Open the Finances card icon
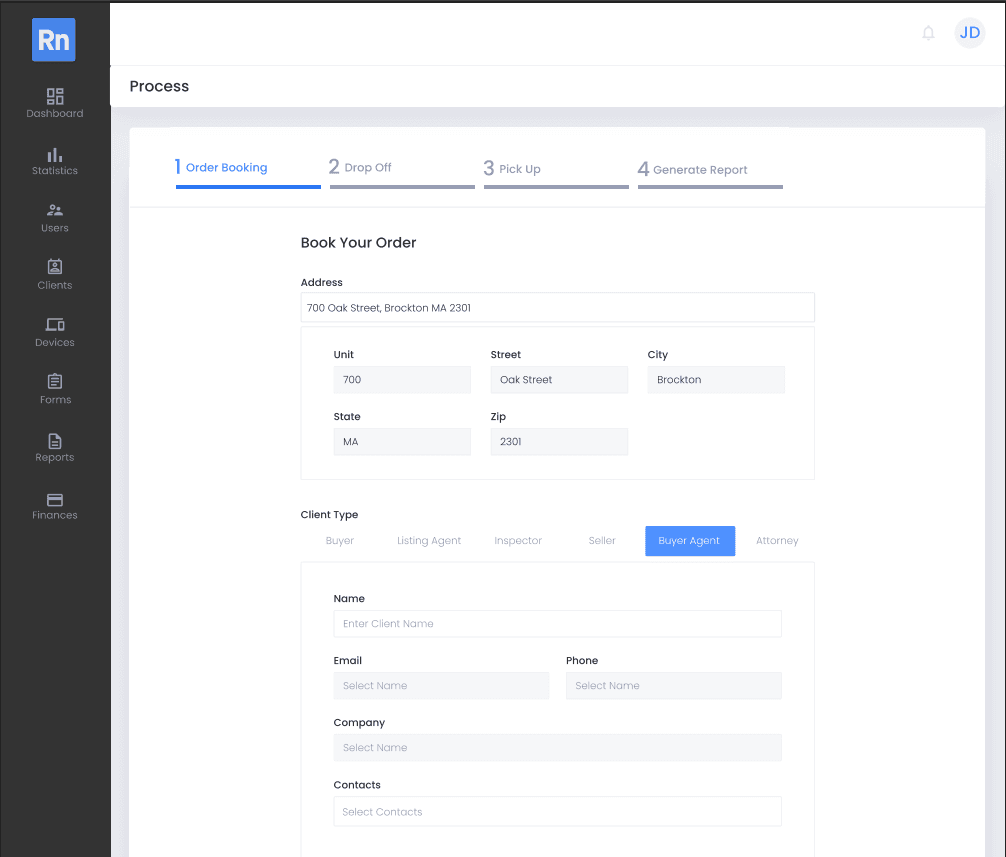Viewport: 1006px width, 857px height. point(55,499)
